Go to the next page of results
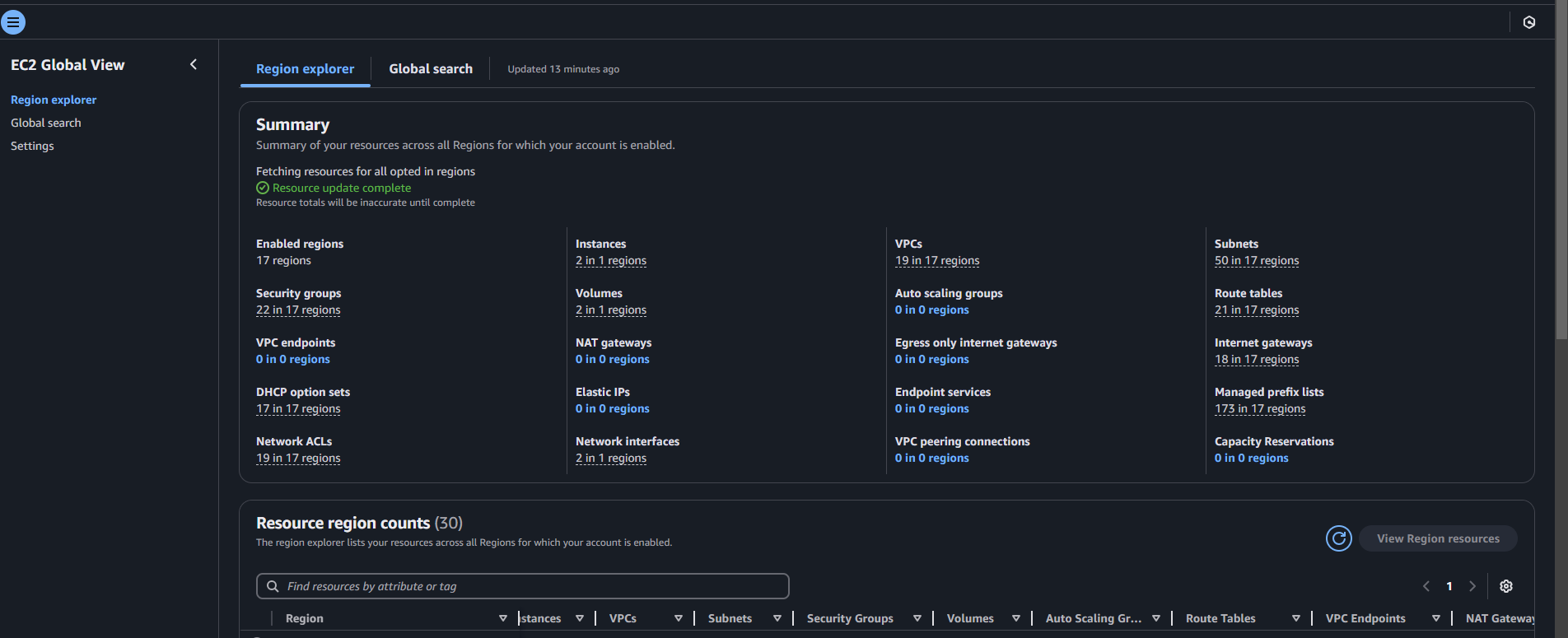Screen dimensions: 1568x638 tap(1472, 586)
